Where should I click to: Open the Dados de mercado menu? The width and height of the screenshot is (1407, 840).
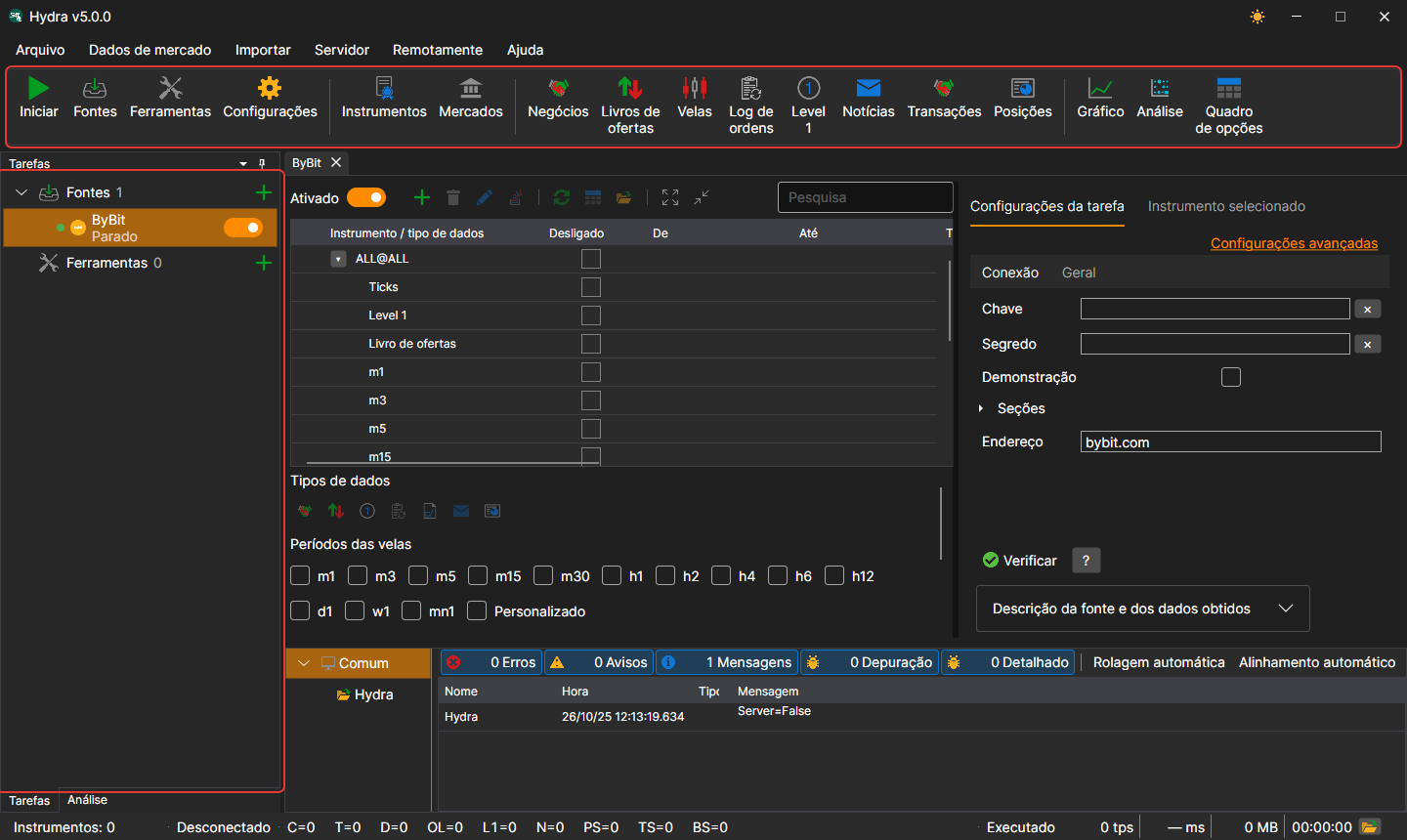tap(149, 50)
